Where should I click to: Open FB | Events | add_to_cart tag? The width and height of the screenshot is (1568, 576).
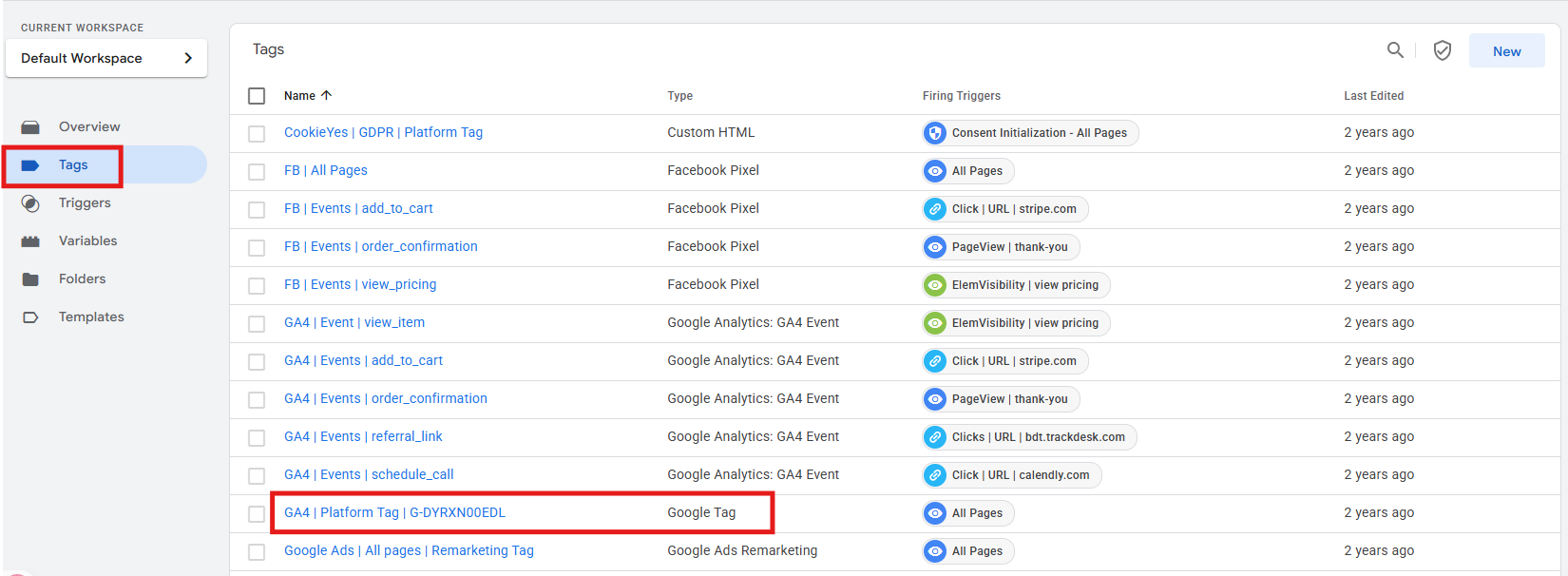click(x=358, y=208)
